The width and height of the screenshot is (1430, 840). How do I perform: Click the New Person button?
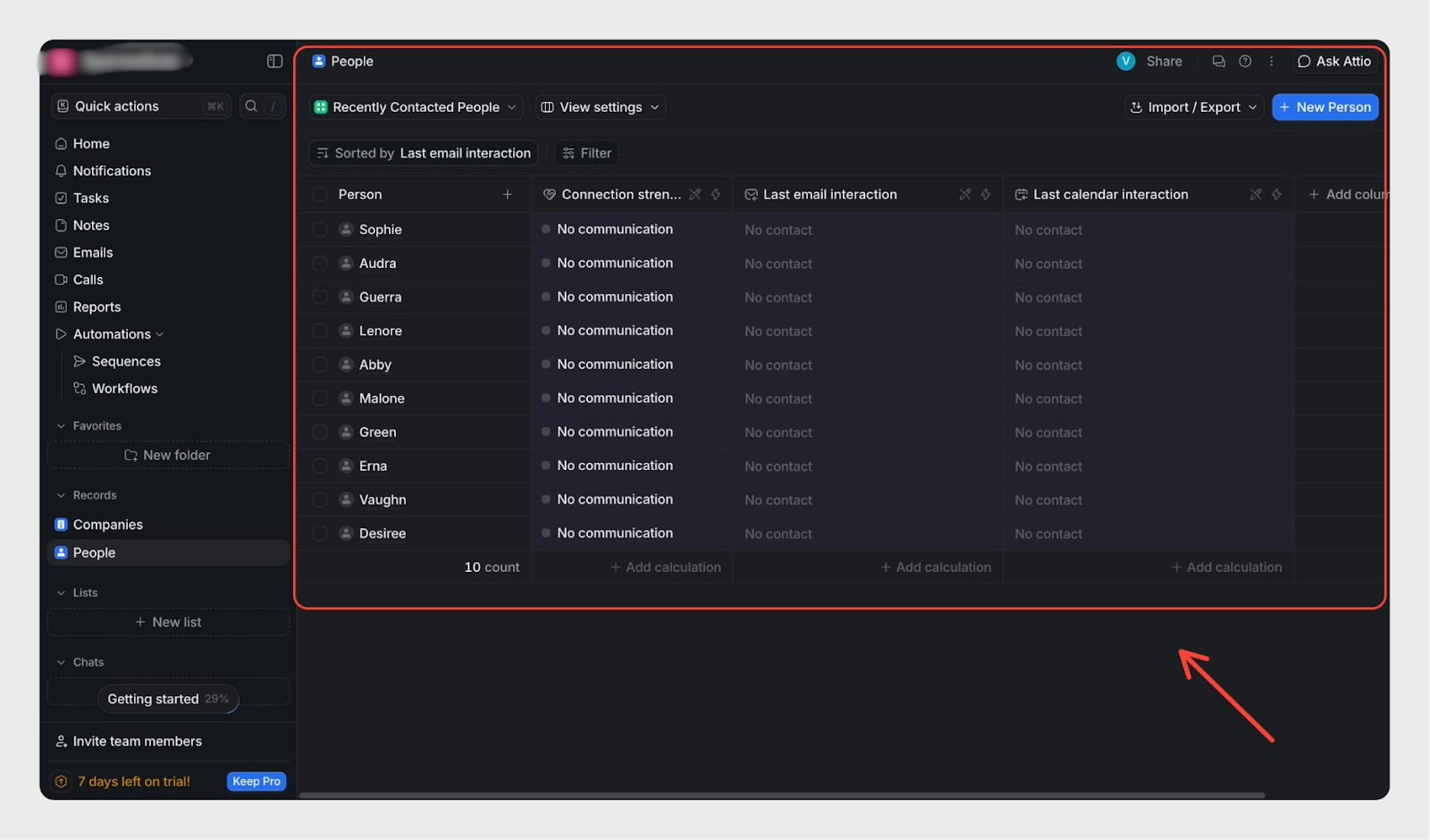(1325, 107)
